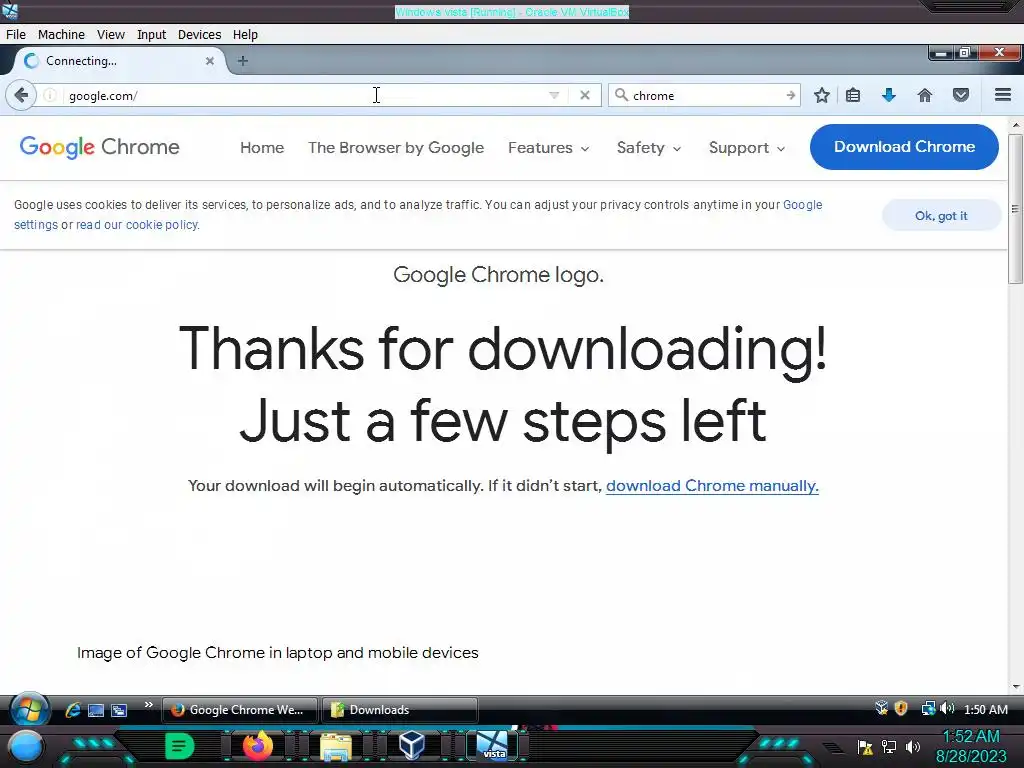The width and height of the screenshot is (1024, 768).
Task: Open Firefox on the host taskbar
Action: pos(257,746)
